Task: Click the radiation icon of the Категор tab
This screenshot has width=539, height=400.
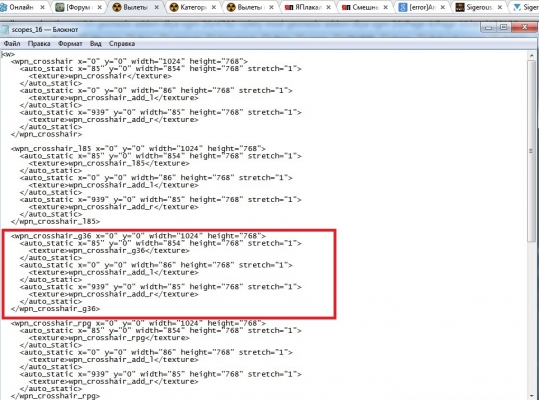Action: 174,7
